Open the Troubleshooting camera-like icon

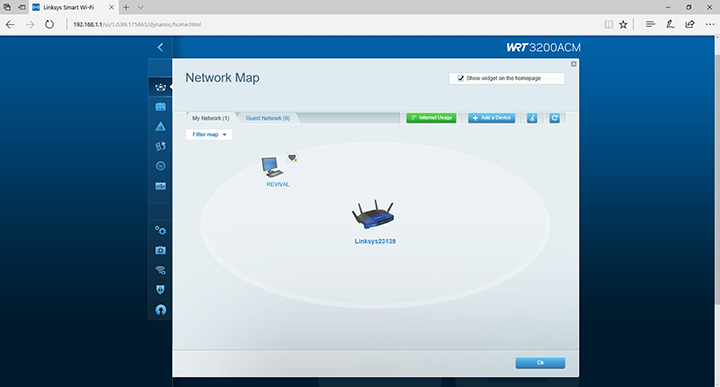(x=160, y=250)
